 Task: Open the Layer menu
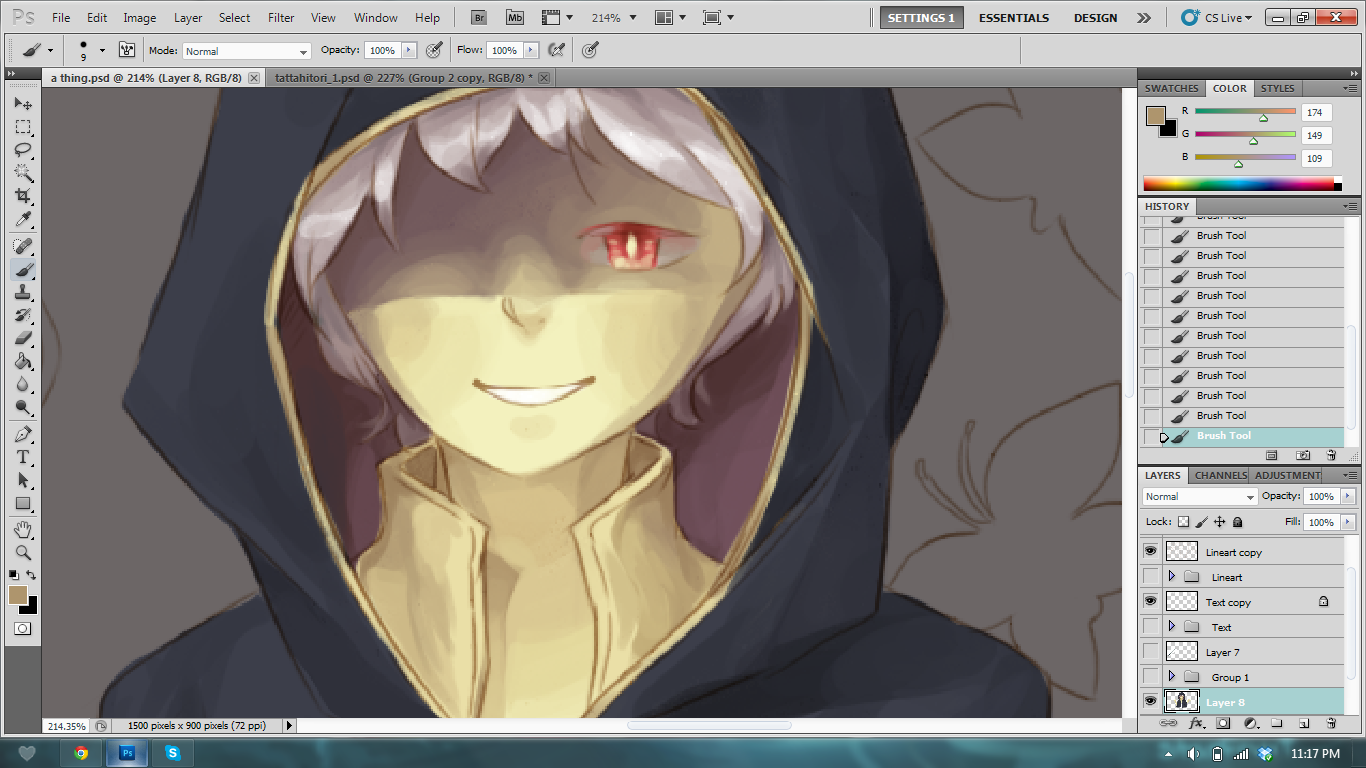(x=188, y=18)
